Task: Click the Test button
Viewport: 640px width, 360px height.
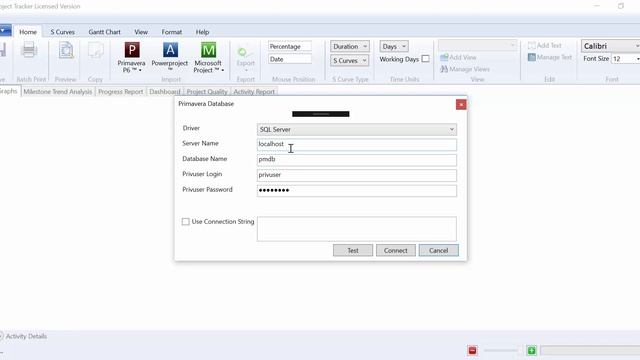Action: click(353, 250)
